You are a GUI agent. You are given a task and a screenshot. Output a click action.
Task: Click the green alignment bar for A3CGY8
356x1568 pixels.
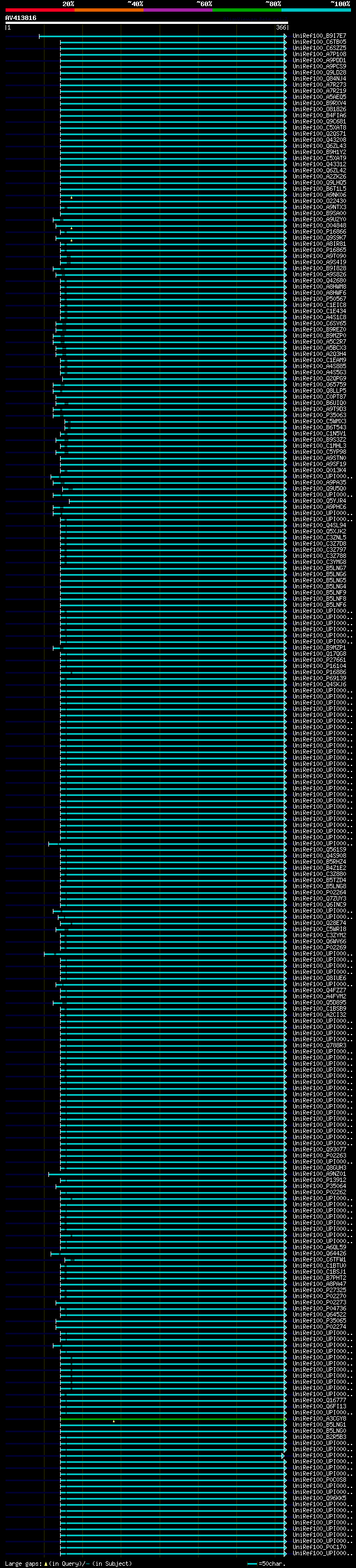173,1419
